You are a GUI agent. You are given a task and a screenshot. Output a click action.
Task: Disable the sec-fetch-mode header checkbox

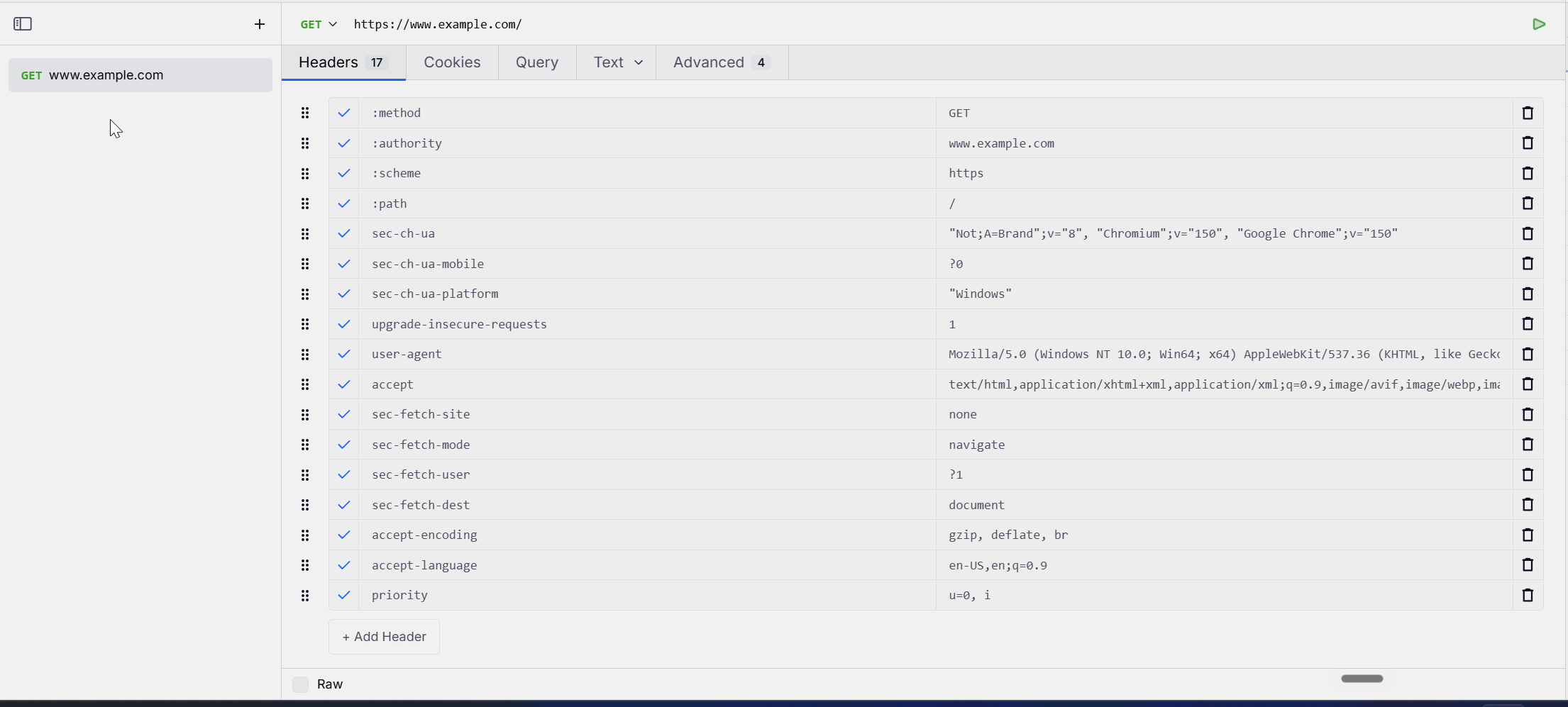tap(344, 445)
